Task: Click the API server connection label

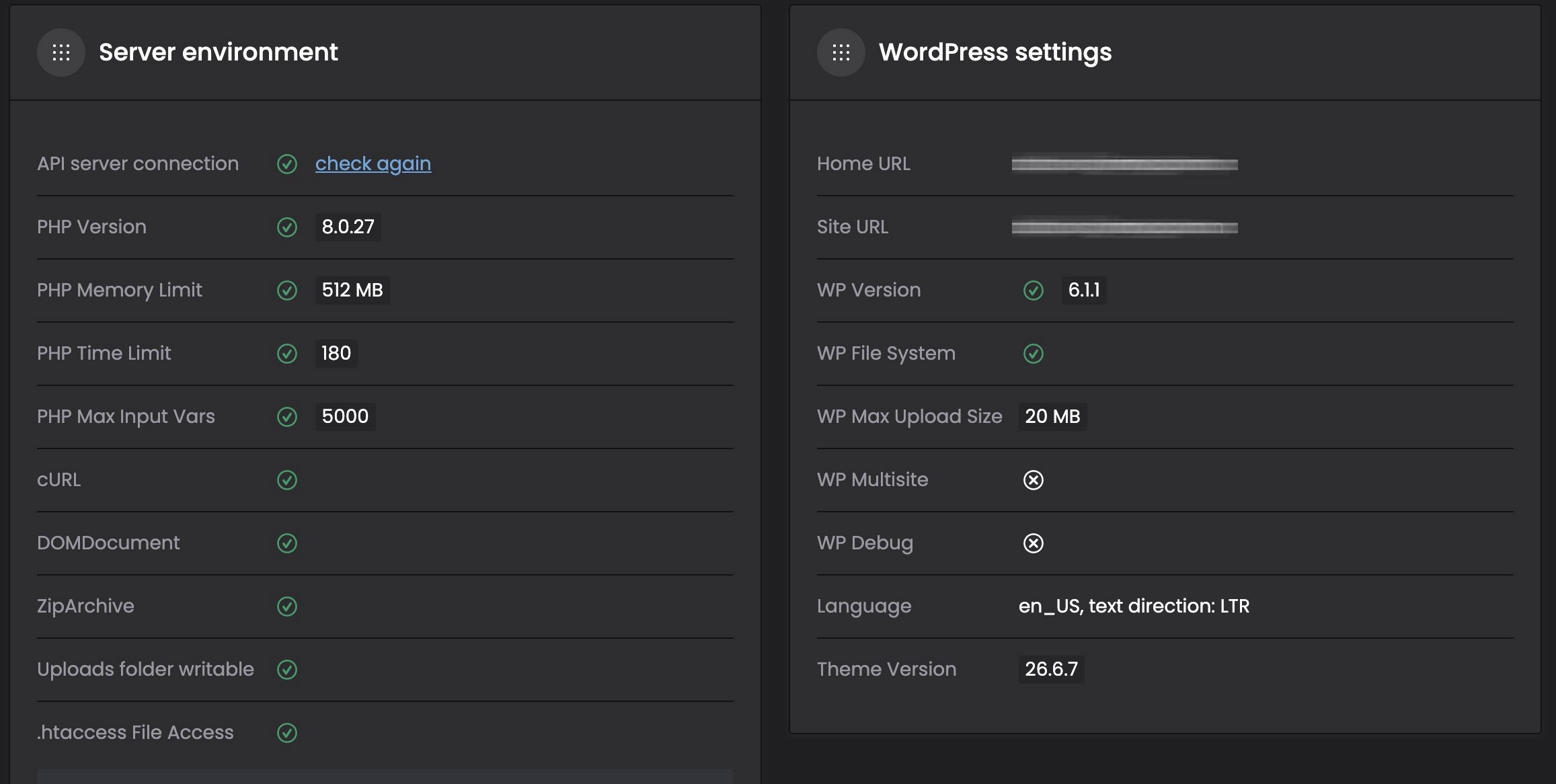Action: pyautogui.click(x=138, y=163)
